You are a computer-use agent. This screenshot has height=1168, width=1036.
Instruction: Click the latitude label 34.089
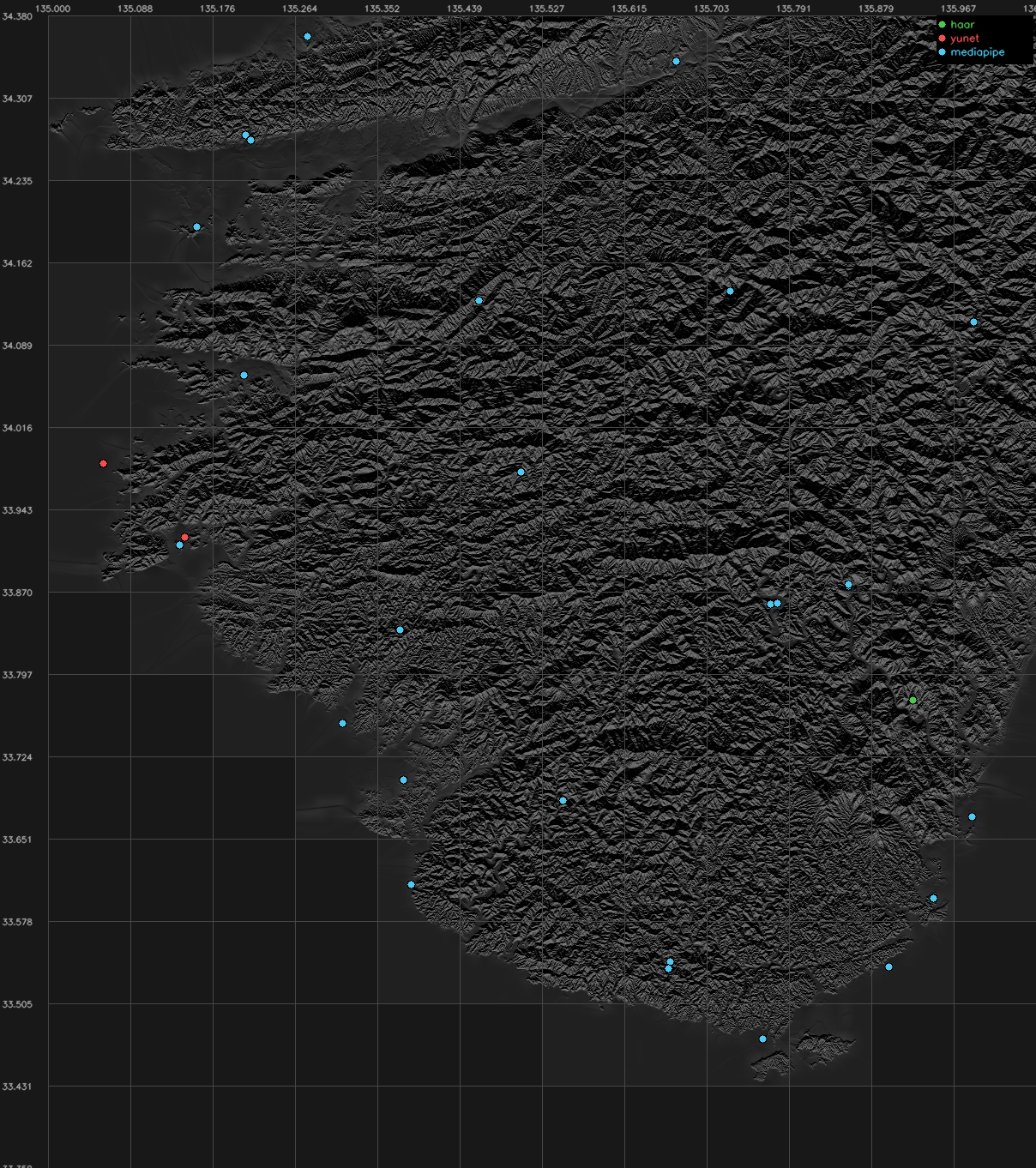click(x=17, y=346)
